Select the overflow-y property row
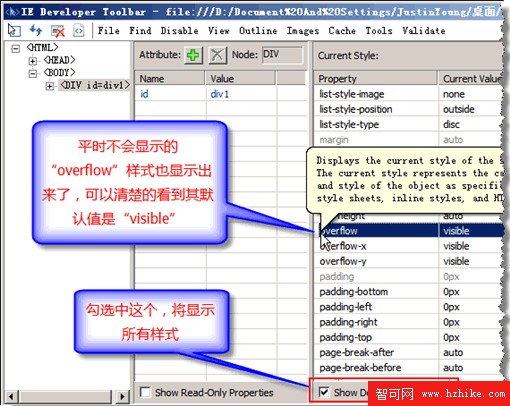This screenshot has width=510, height=406. coord(408,261)
